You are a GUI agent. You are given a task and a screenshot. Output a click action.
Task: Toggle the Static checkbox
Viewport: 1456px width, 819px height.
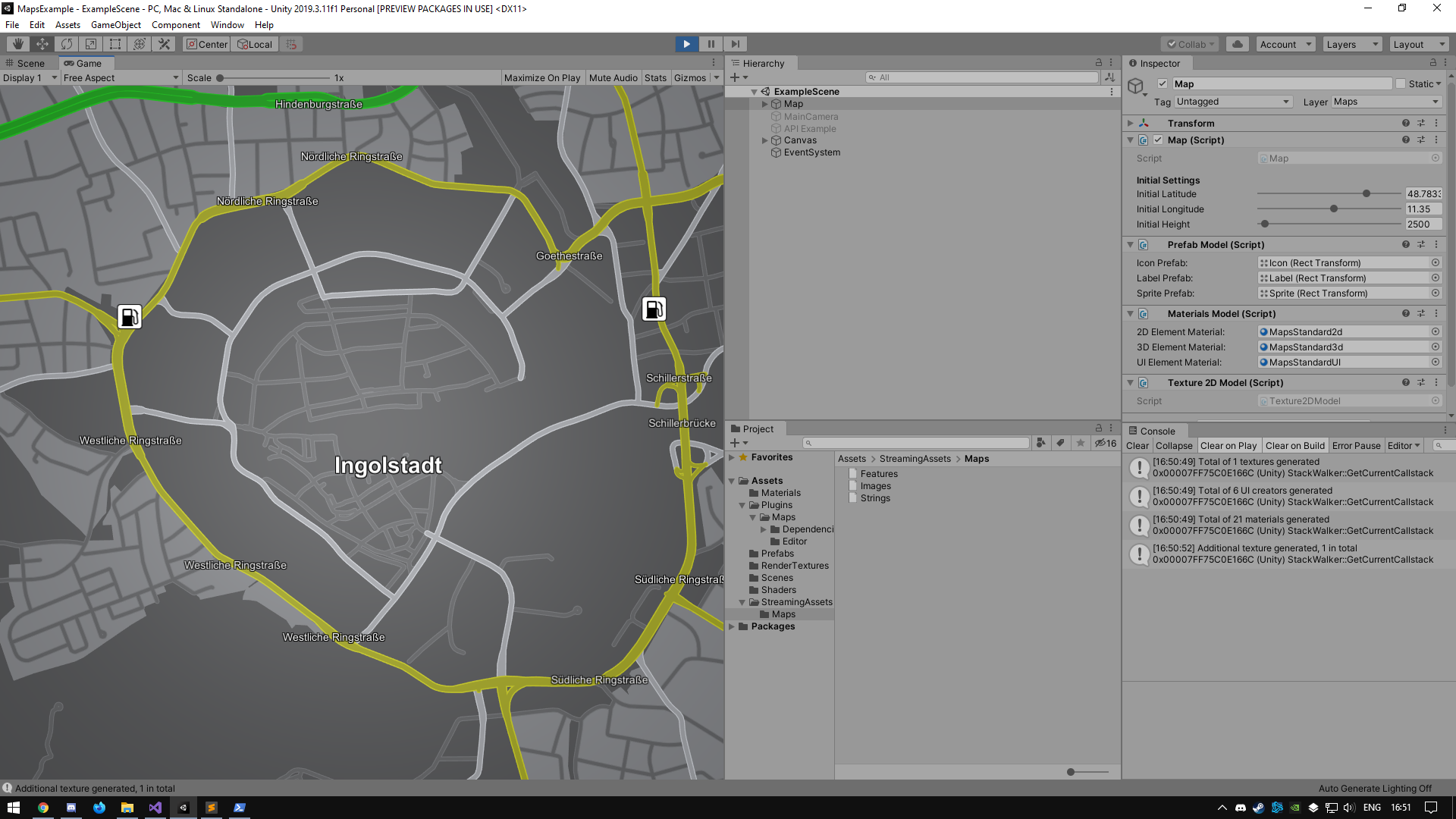(1401, 84)
